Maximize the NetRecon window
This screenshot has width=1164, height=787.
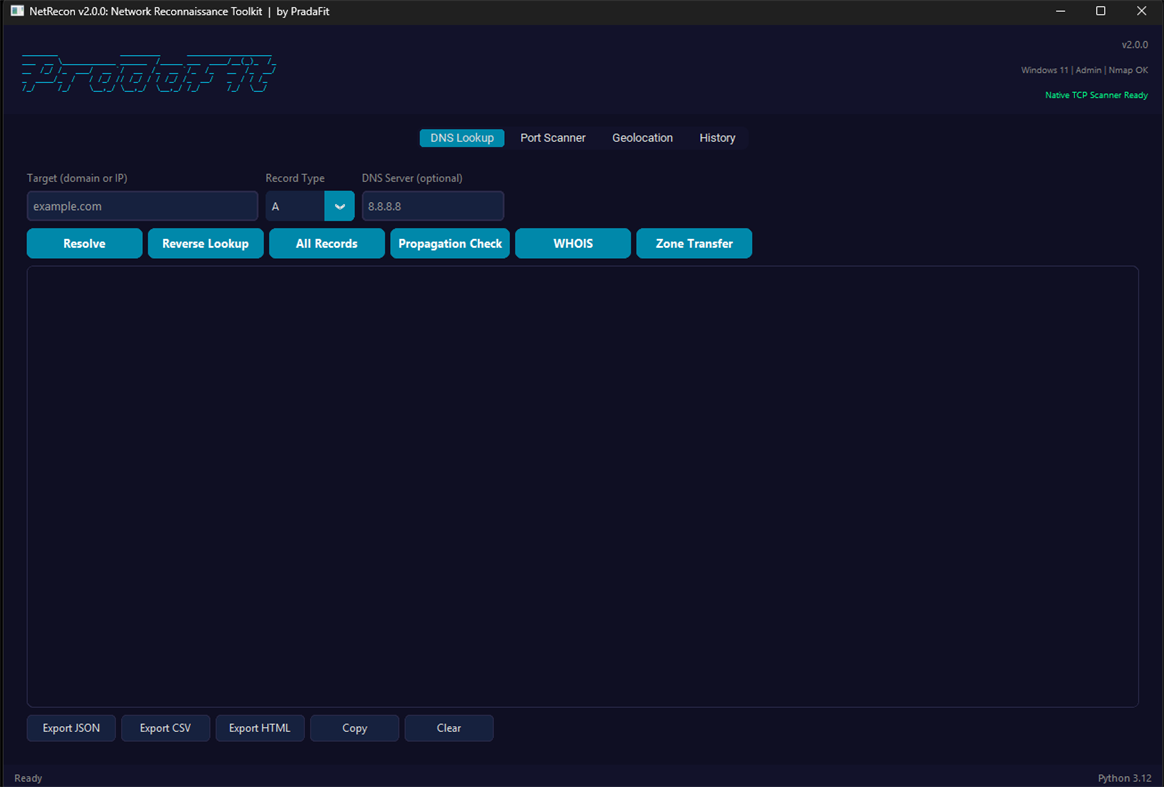[x=1101, y=11]
